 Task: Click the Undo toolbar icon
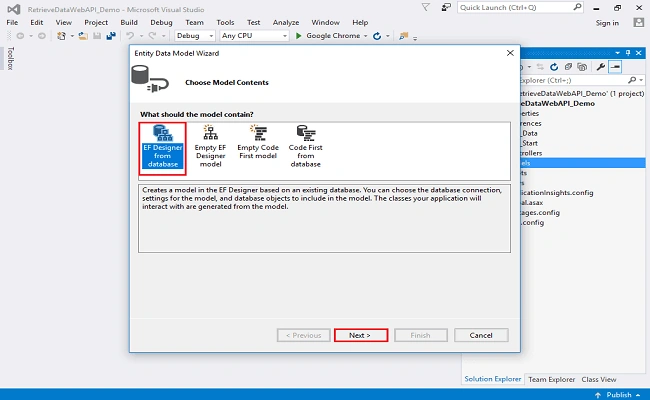coord(130,36)
